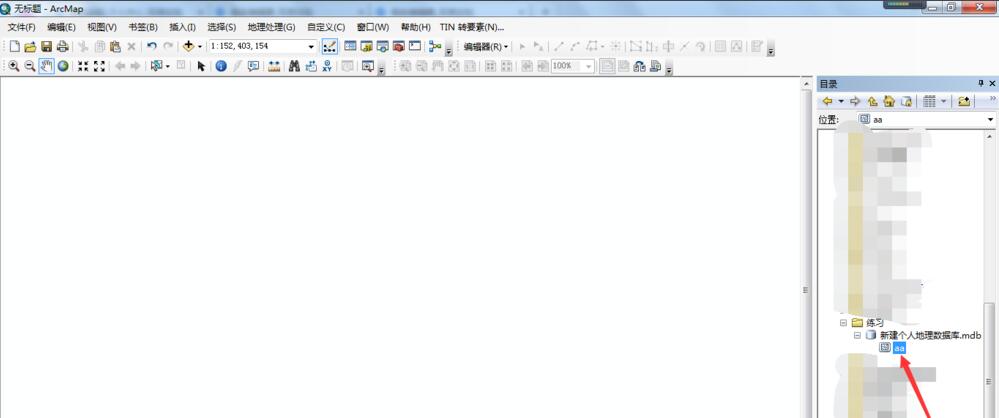Image resolution: width=999 pixels, height=418 pixels.
Task: Open the Bookmarks menu
Action: click(143, 27)
